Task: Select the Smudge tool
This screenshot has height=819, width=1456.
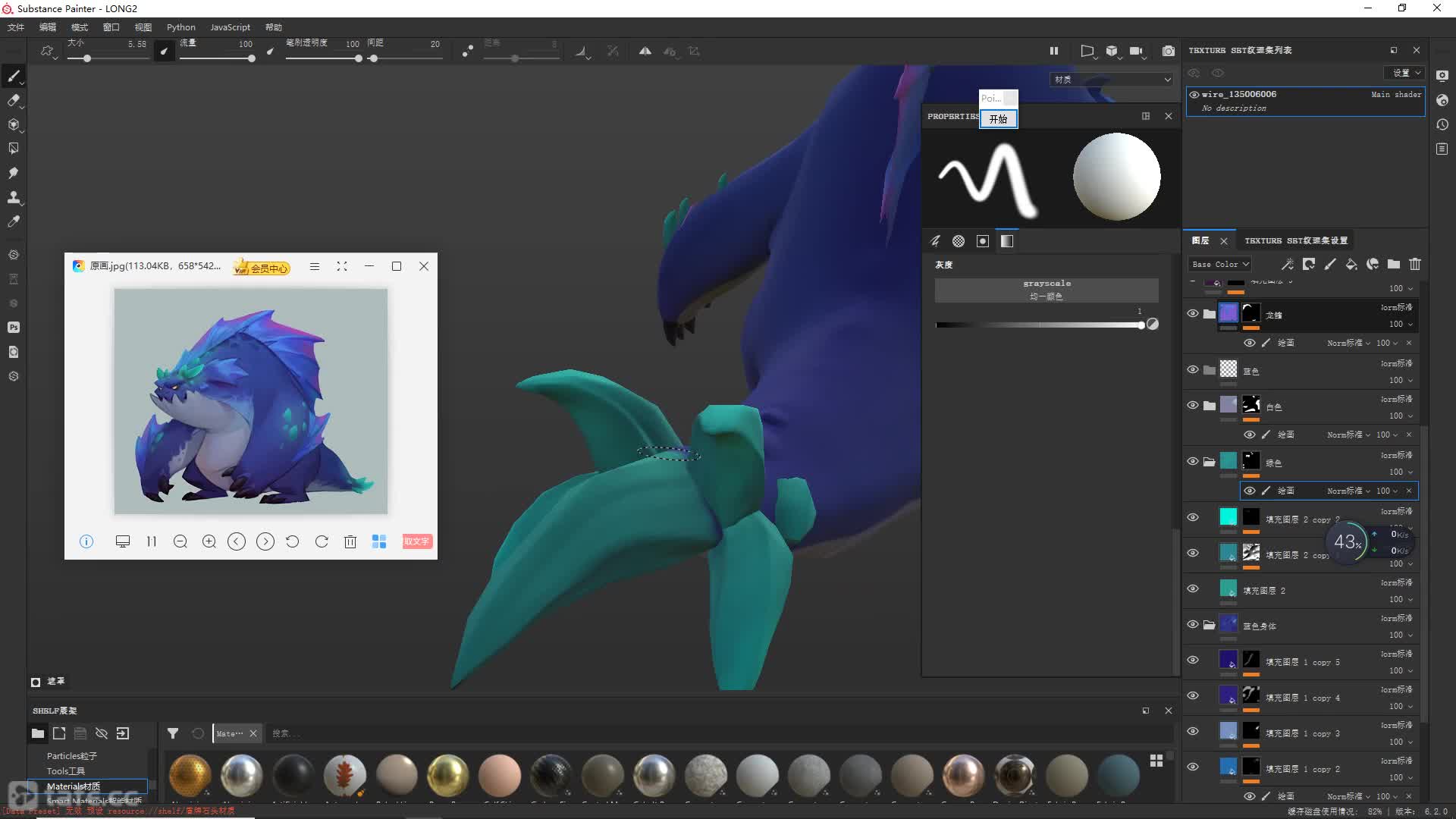Action: pyautogui.click(x=14, y=173)
